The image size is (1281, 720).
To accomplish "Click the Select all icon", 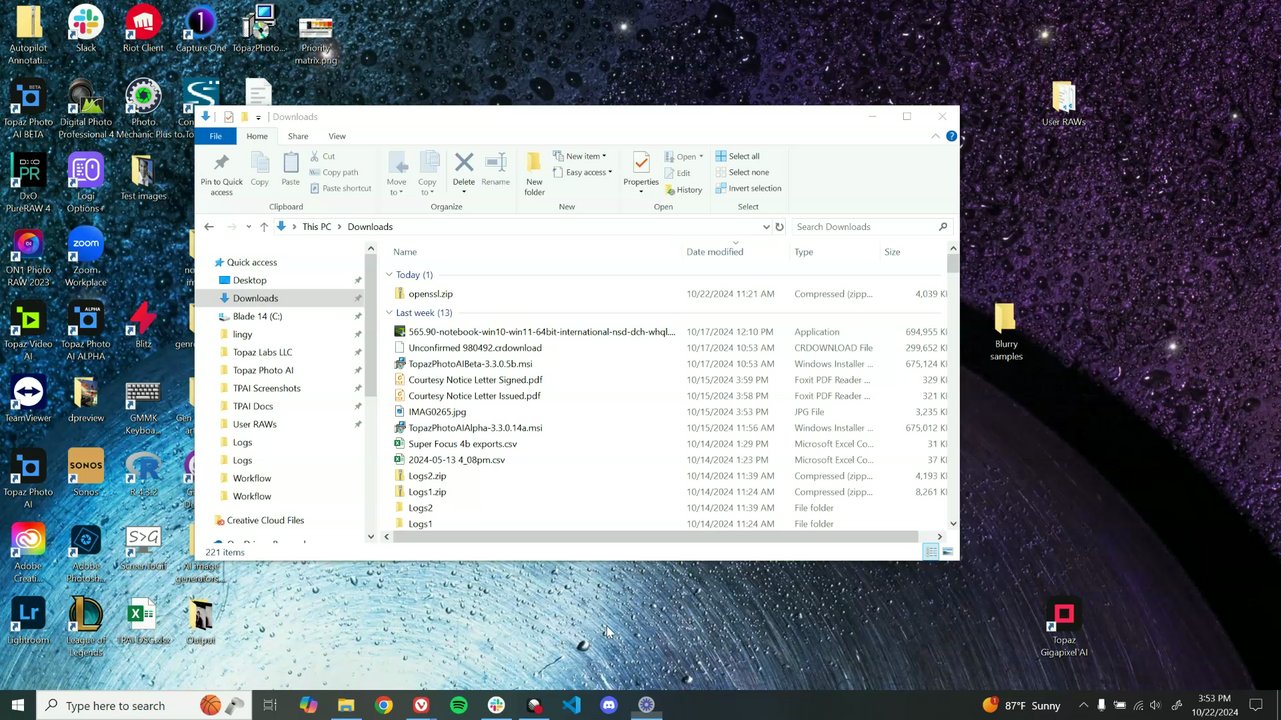I will click(721, 157).
